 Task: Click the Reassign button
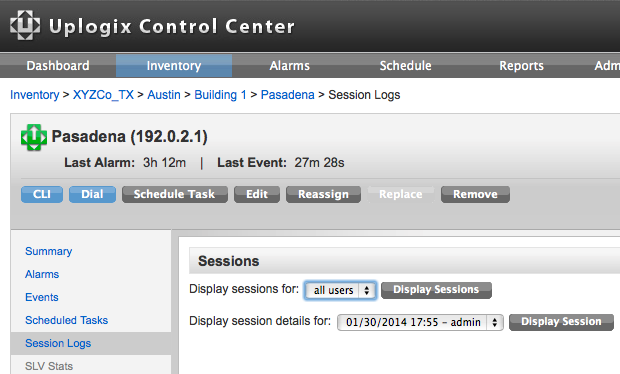coord(323,195)
